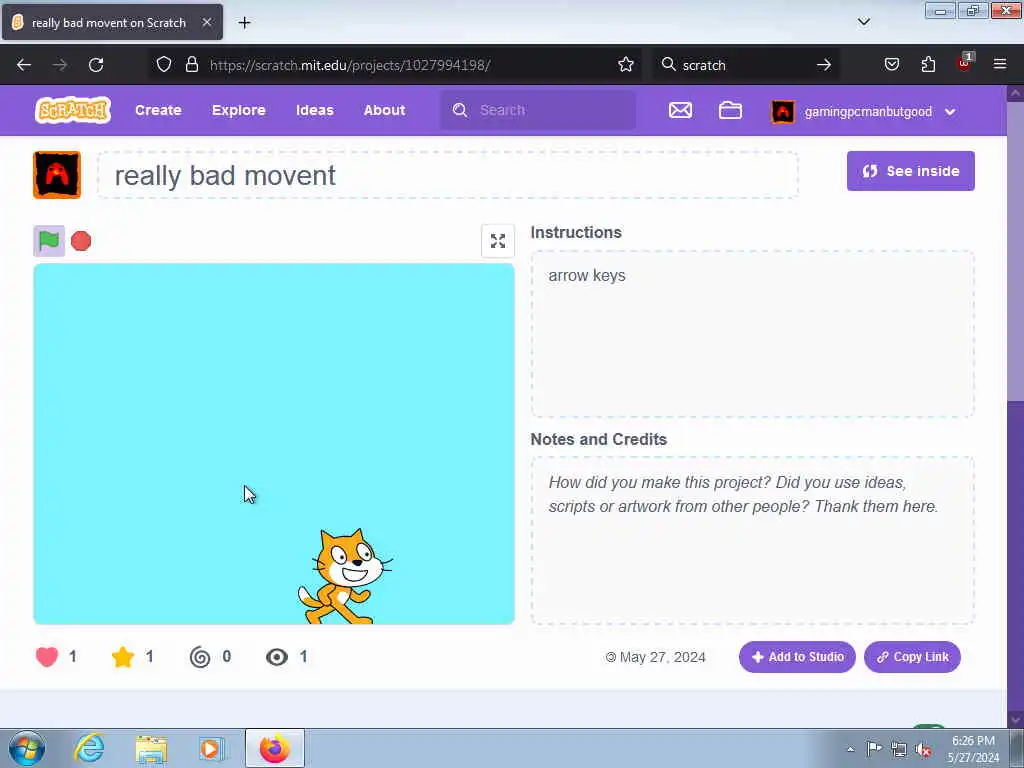Click the views eye icon

pos(277,657)
